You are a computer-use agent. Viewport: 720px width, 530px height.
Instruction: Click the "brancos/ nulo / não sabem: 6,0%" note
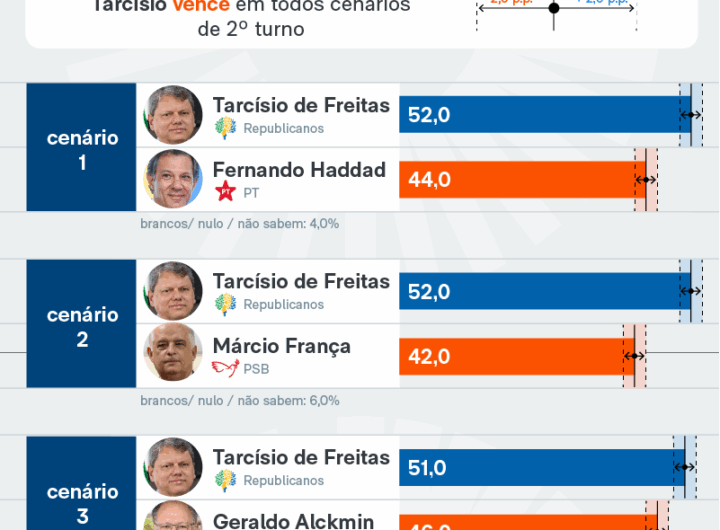pos(240,400)
